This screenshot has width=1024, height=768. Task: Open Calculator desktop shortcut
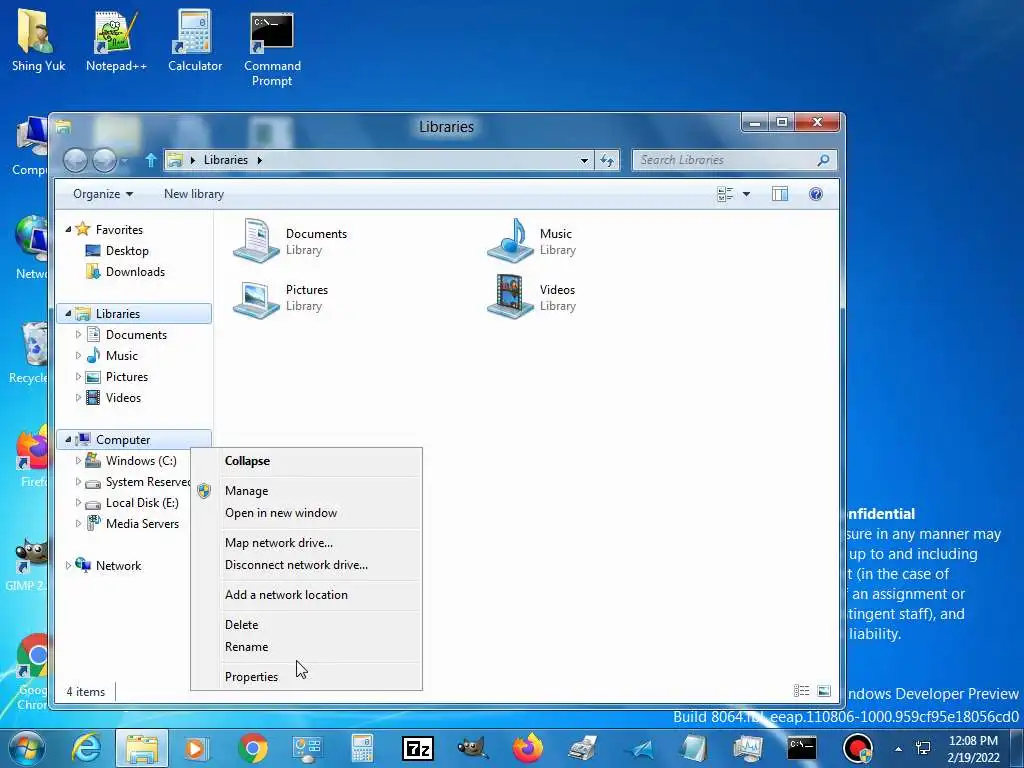[195, 41]
